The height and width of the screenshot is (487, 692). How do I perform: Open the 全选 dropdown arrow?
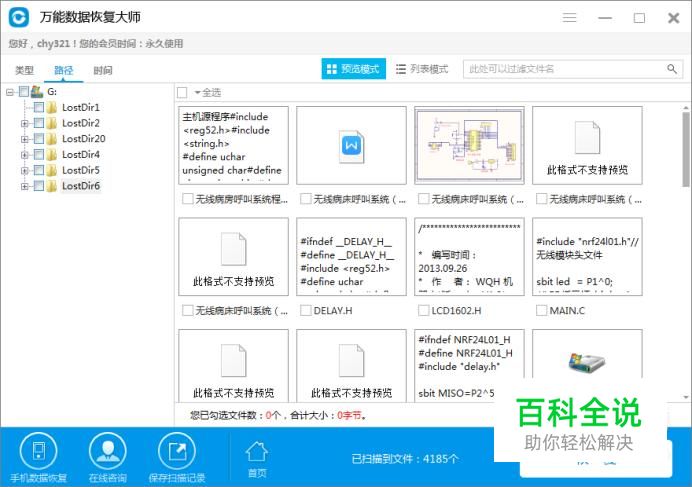tap(197, 93)
